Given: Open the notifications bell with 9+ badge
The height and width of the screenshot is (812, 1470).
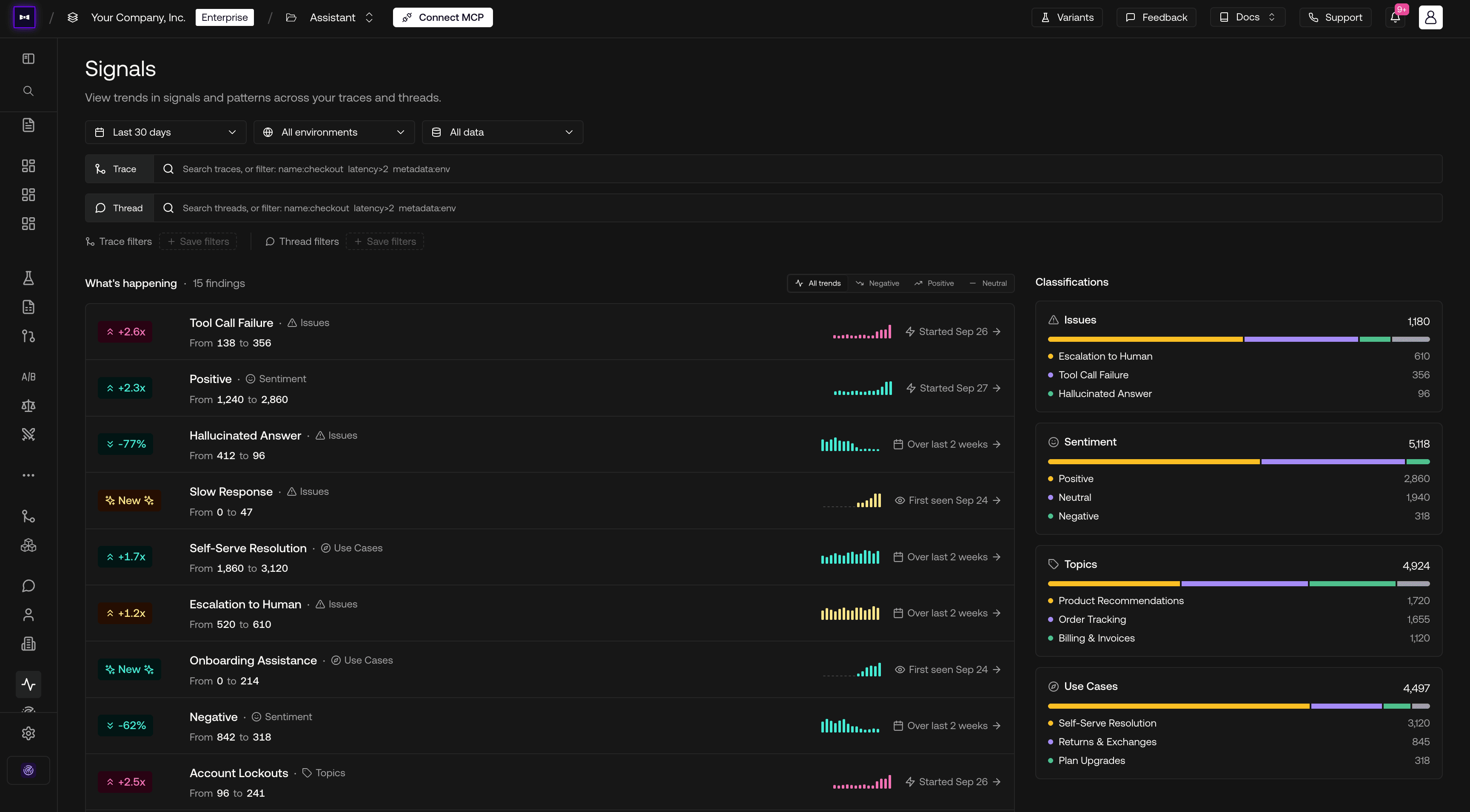Looking at the screenshot, I should (x=1395, y=17).
